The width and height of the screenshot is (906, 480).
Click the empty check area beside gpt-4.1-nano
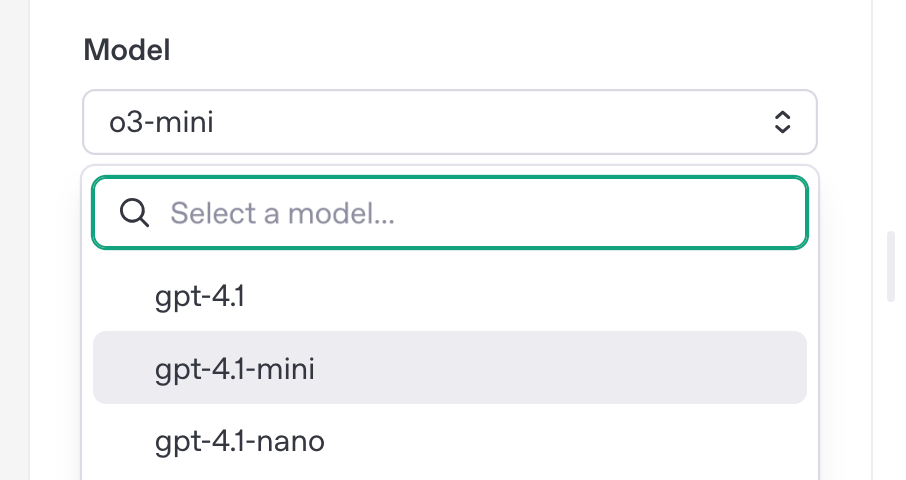(x=124, y=441)
